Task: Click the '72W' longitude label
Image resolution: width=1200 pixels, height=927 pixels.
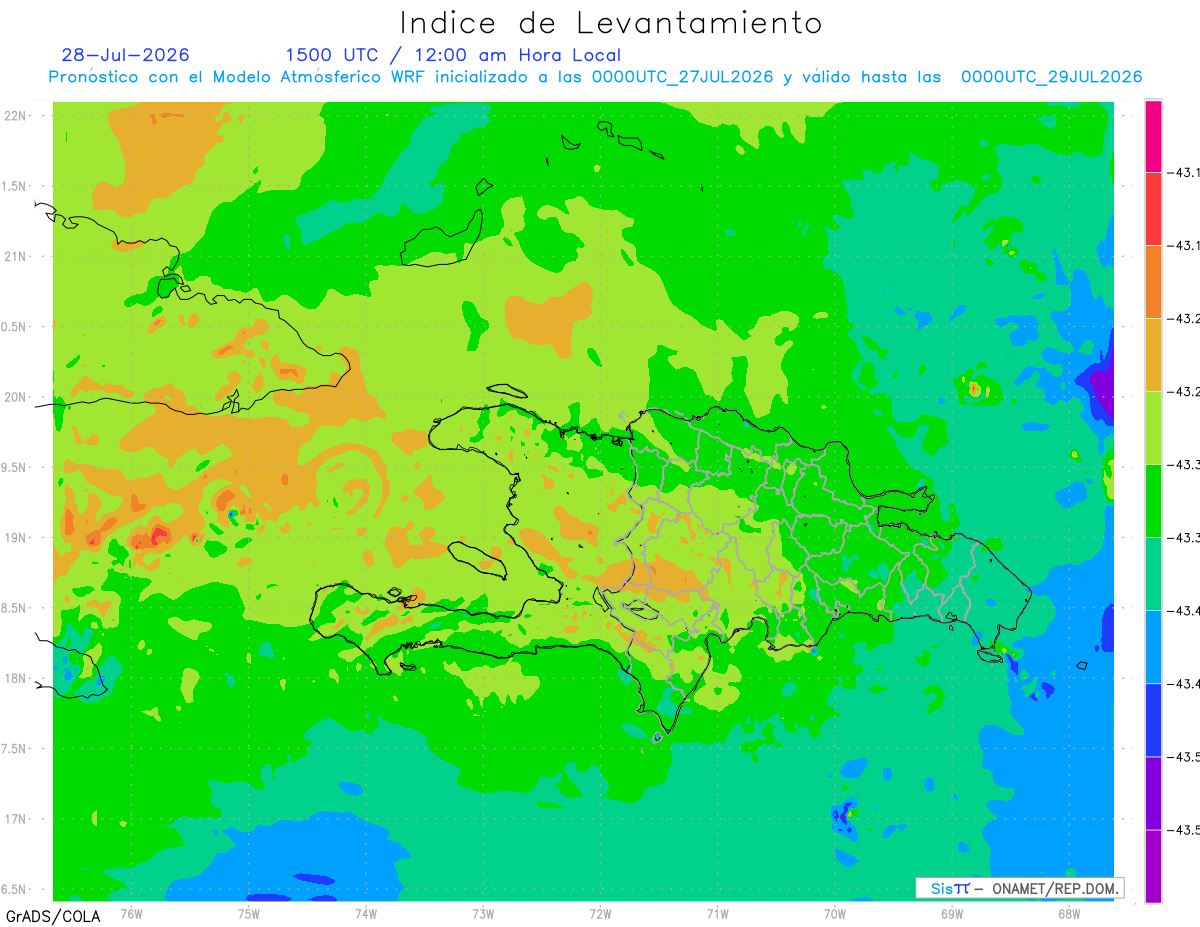Action: 600,914
